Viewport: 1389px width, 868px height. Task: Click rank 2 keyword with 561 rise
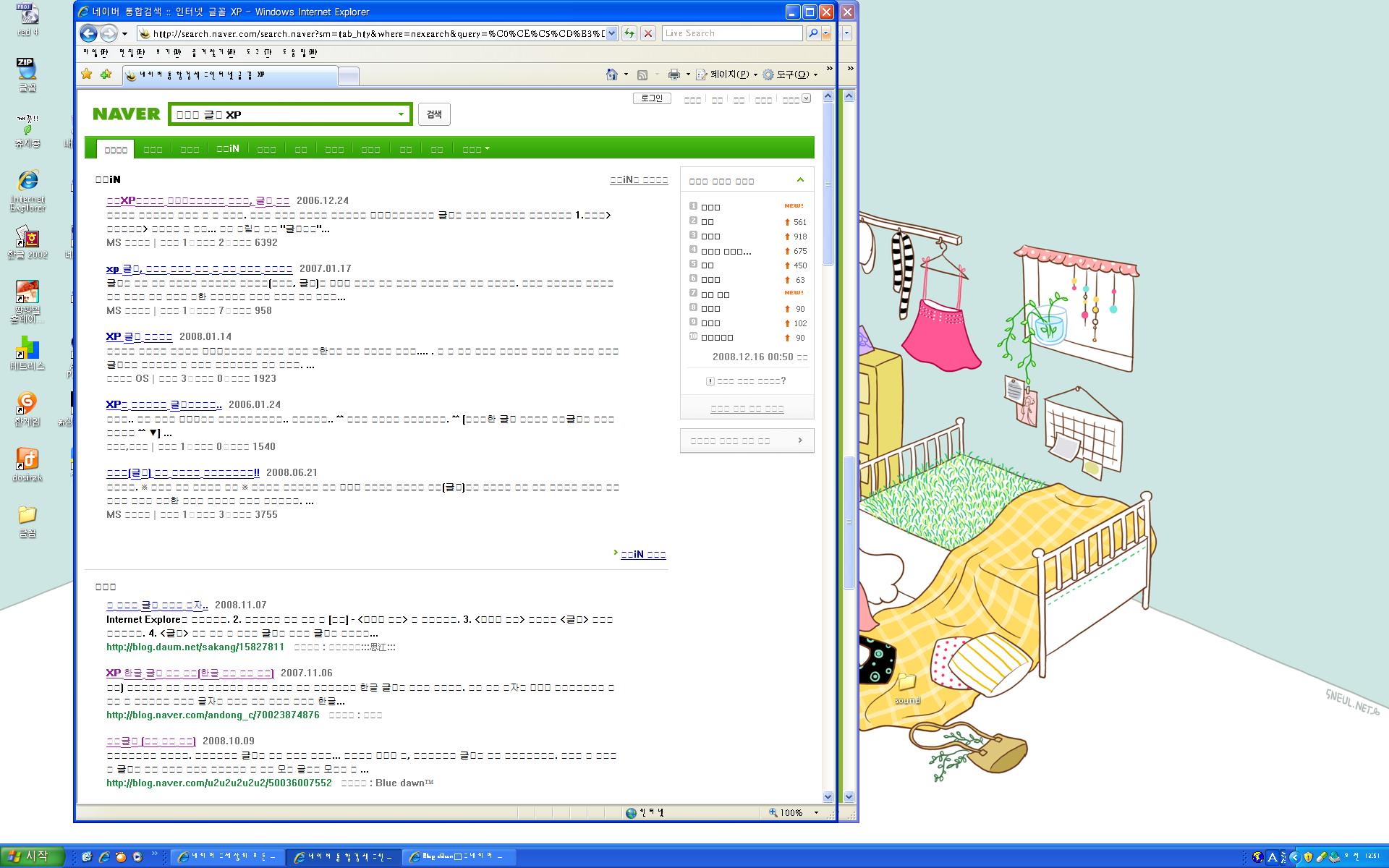708,222
